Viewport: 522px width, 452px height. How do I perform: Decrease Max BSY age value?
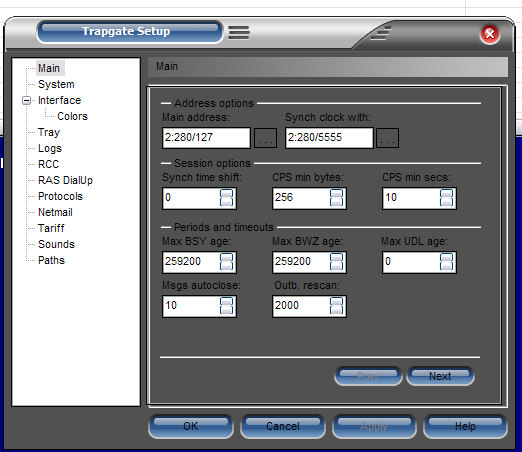tap(226, 266)
